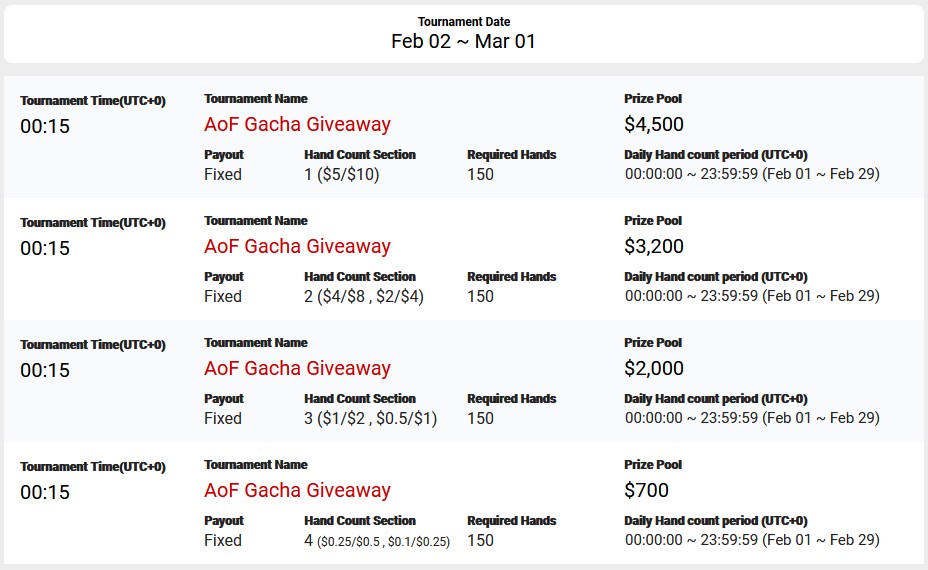The image size is (928, 570).
Task: Click Fixed payout in the $2,000 tournament row
Action: (x=223, y=419)
